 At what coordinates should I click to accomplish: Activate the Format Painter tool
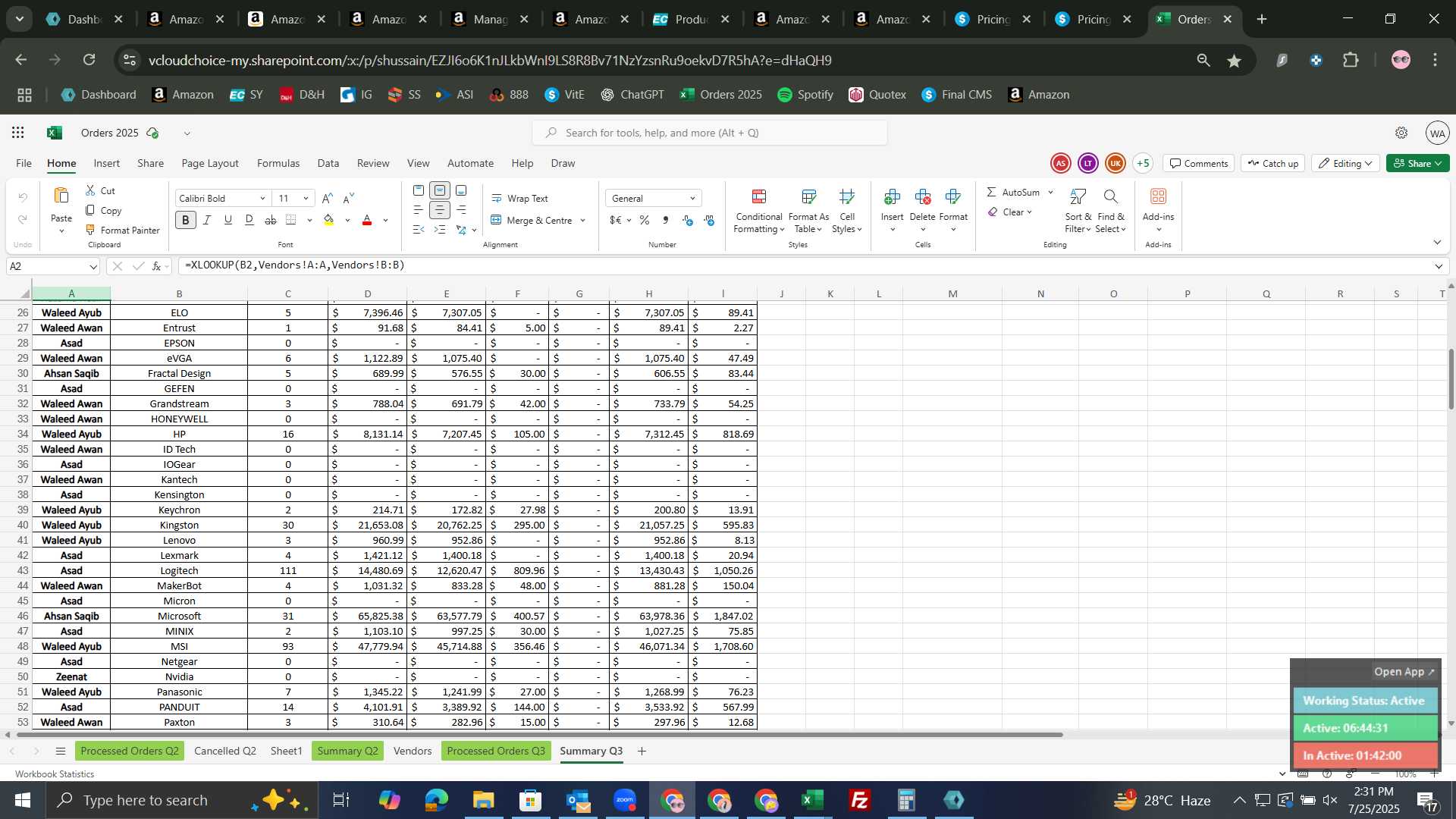point(122,230)
